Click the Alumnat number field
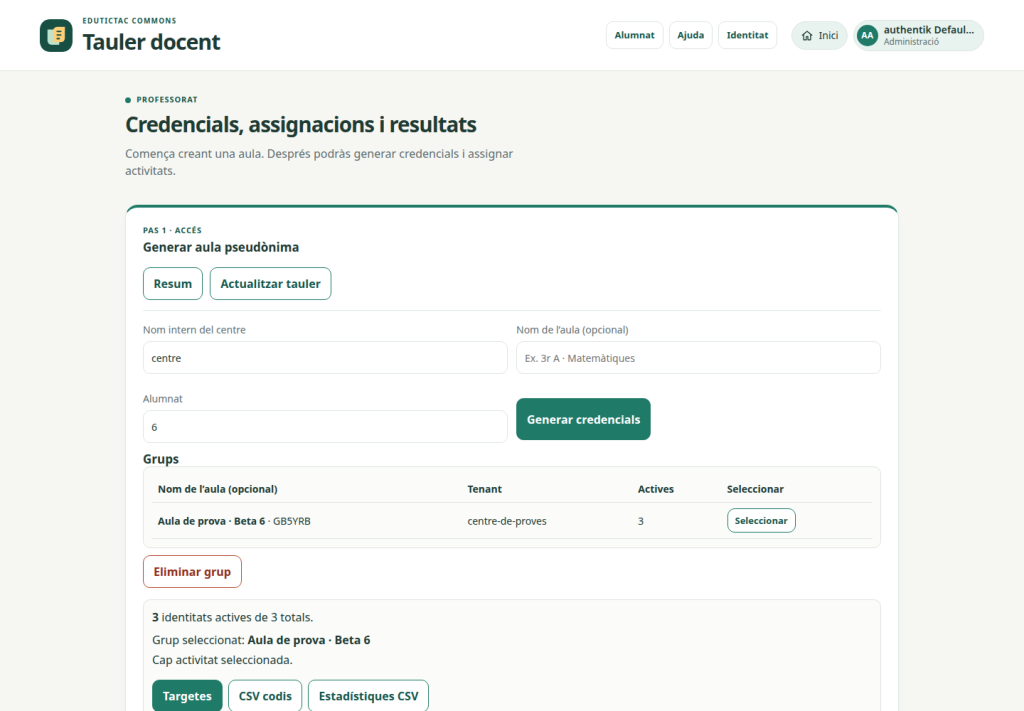1024x711 pixels. 325,427
